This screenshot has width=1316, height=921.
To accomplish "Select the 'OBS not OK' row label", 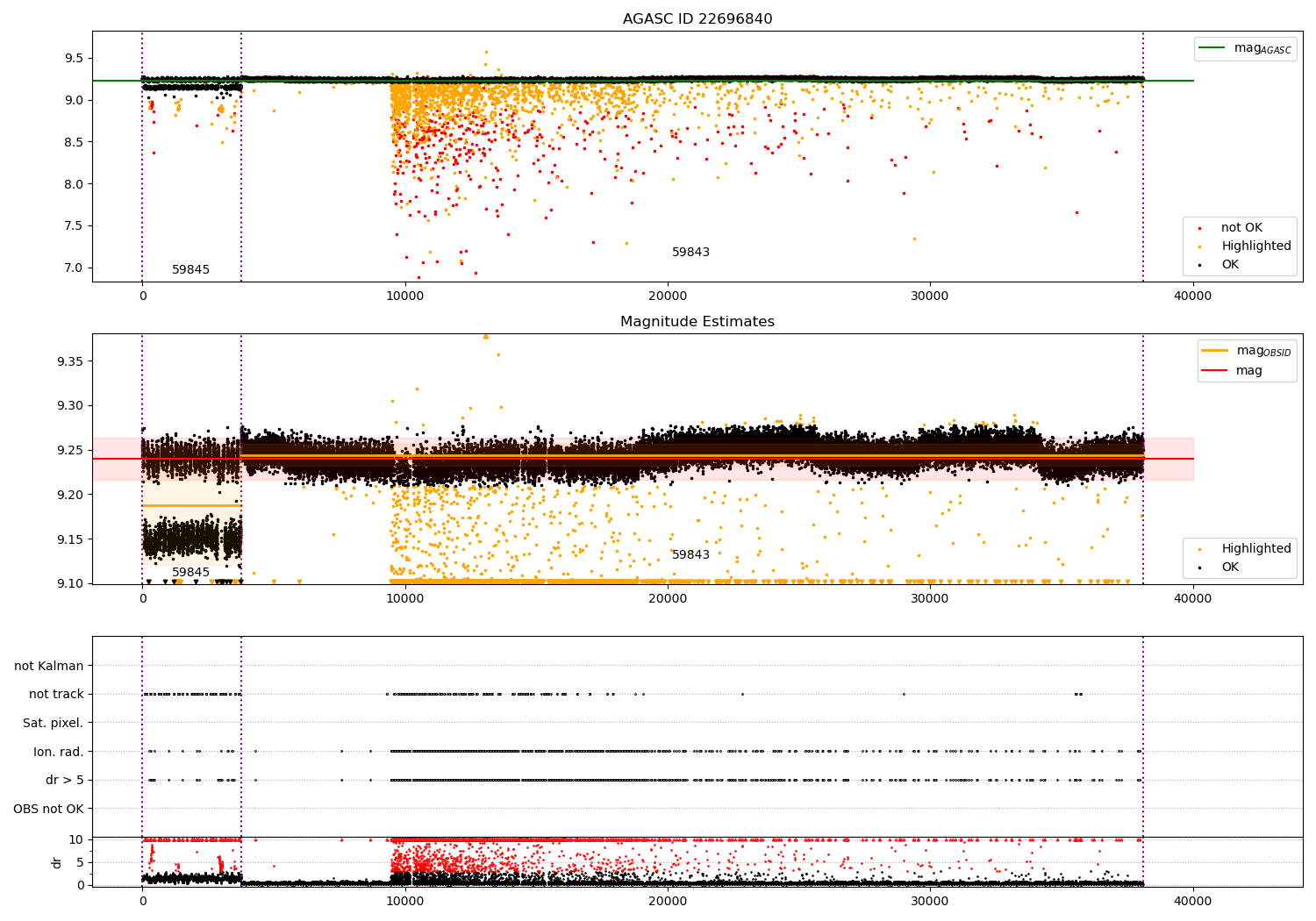I will pos(49,809).
